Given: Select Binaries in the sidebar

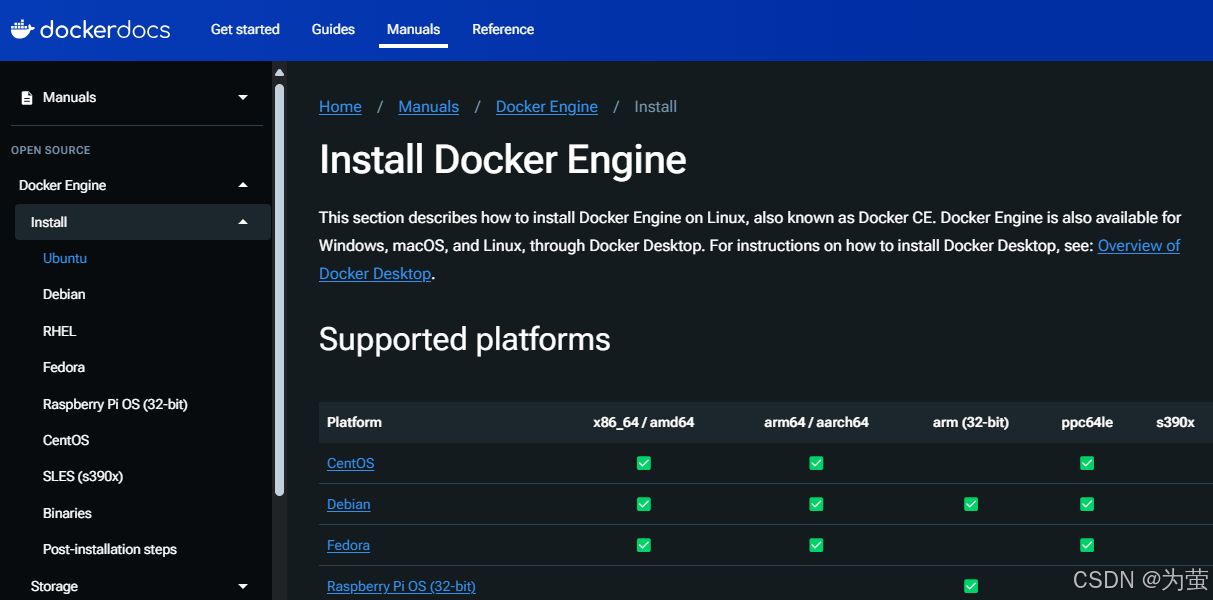Looking at the screenshot, I should (x=67, y=513).
